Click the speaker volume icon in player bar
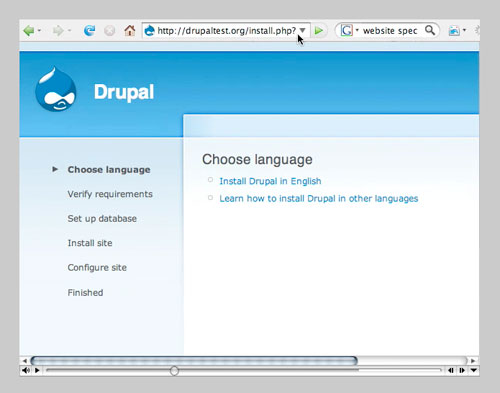The width and height of the screenshot is (500, 393). point(26,370)
